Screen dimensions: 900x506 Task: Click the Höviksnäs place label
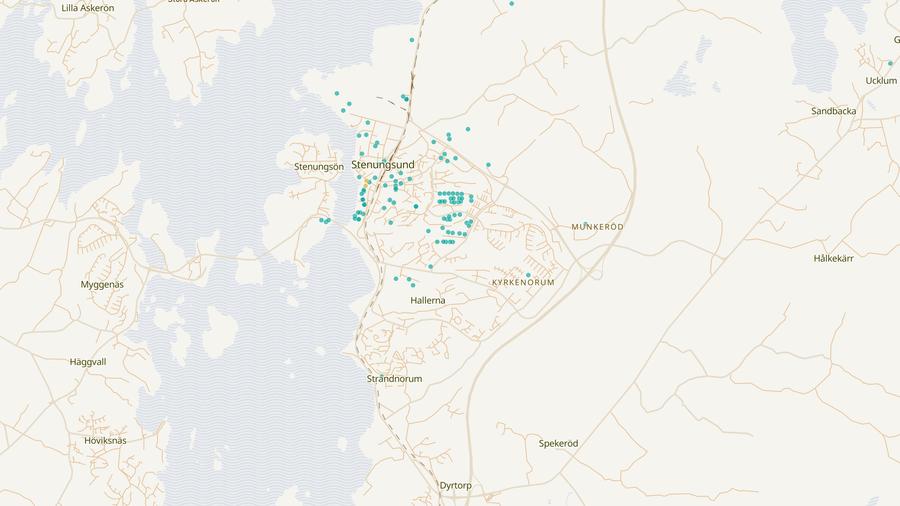(x=105, y=440)
